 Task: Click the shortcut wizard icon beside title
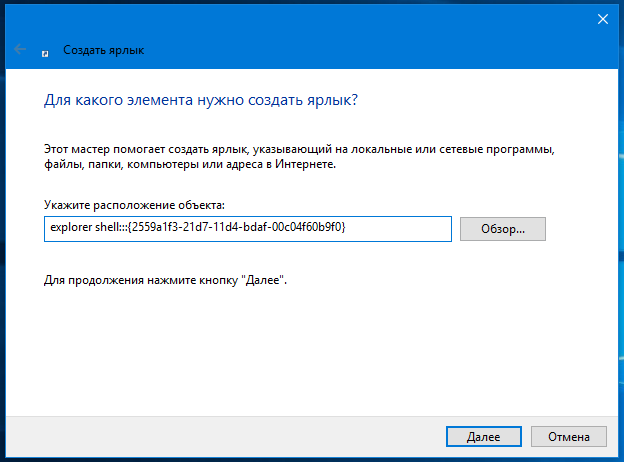click(x=45, y=54)
